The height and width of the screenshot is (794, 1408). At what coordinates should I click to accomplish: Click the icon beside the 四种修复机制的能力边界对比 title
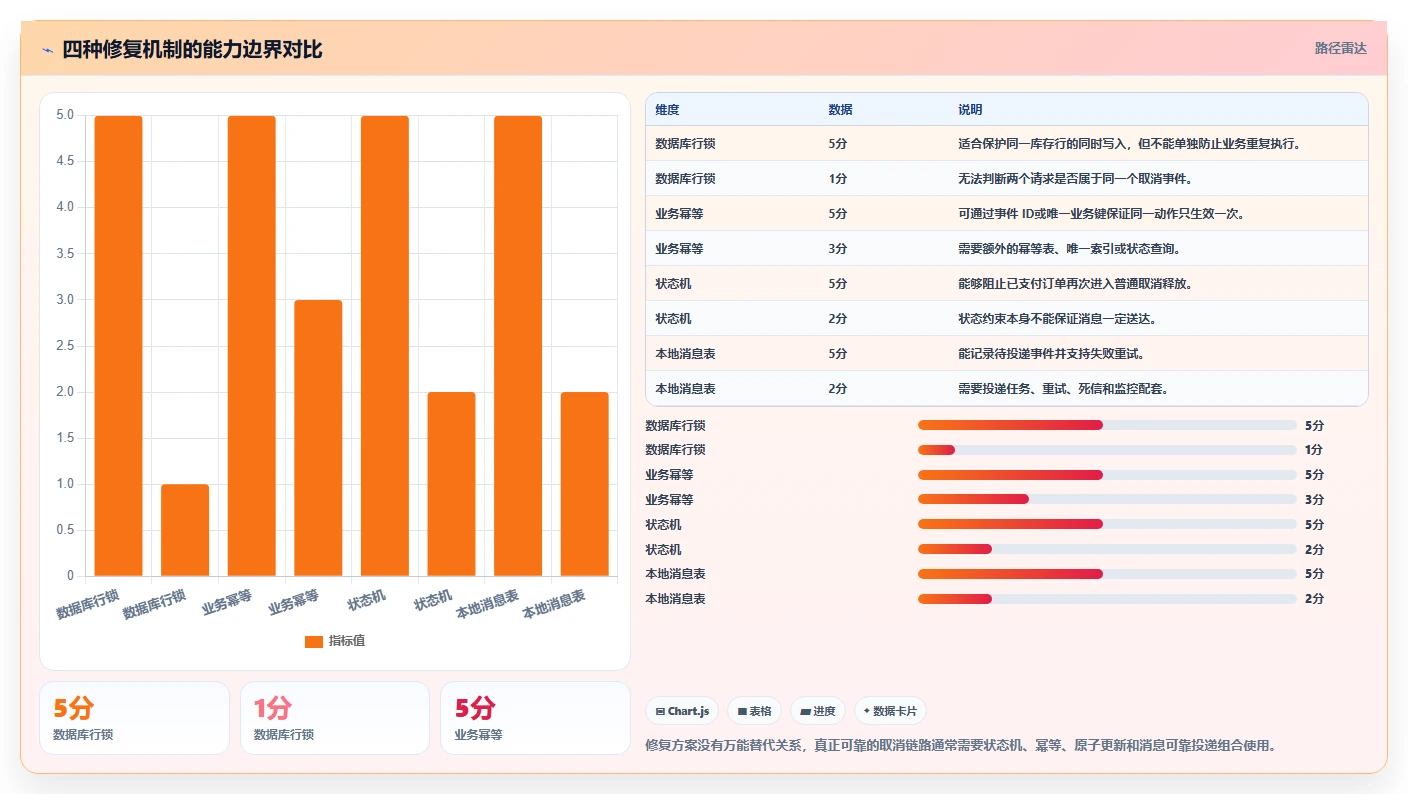48,50
